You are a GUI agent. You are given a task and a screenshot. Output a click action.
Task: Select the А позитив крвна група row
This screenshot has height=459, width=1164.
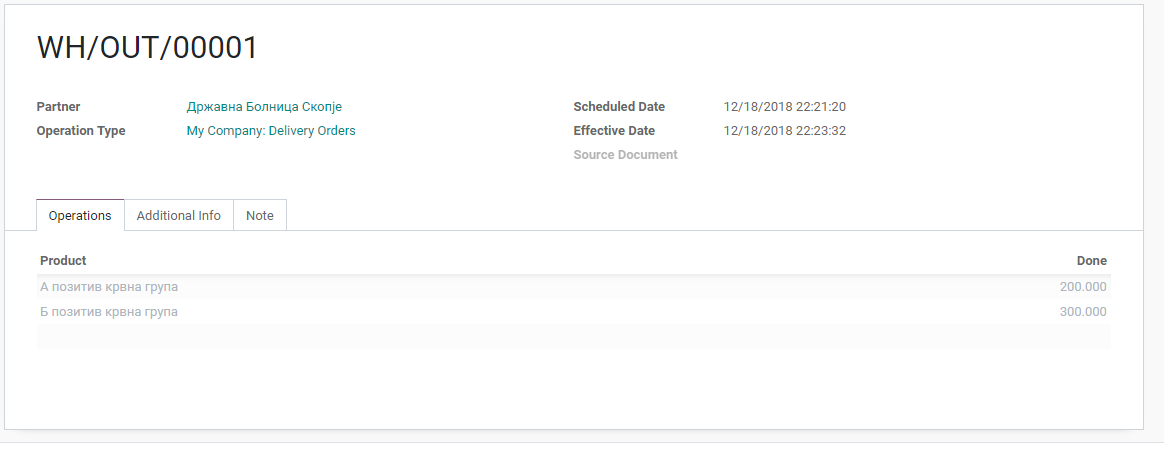109,287
